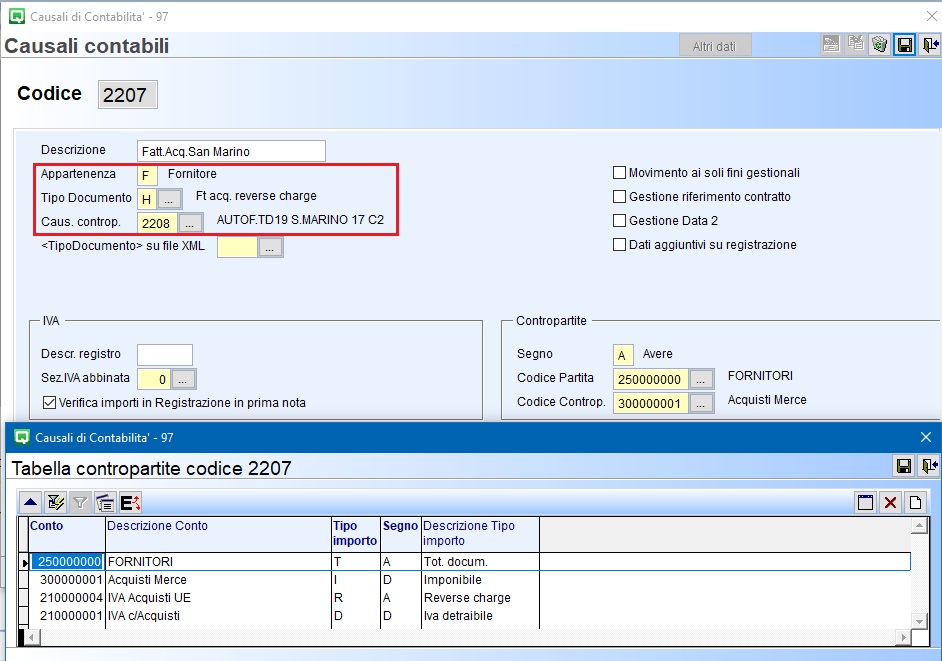The image size is (942, 661).
Task: Click the recycle bin delete icon
Action: point(880,44)
